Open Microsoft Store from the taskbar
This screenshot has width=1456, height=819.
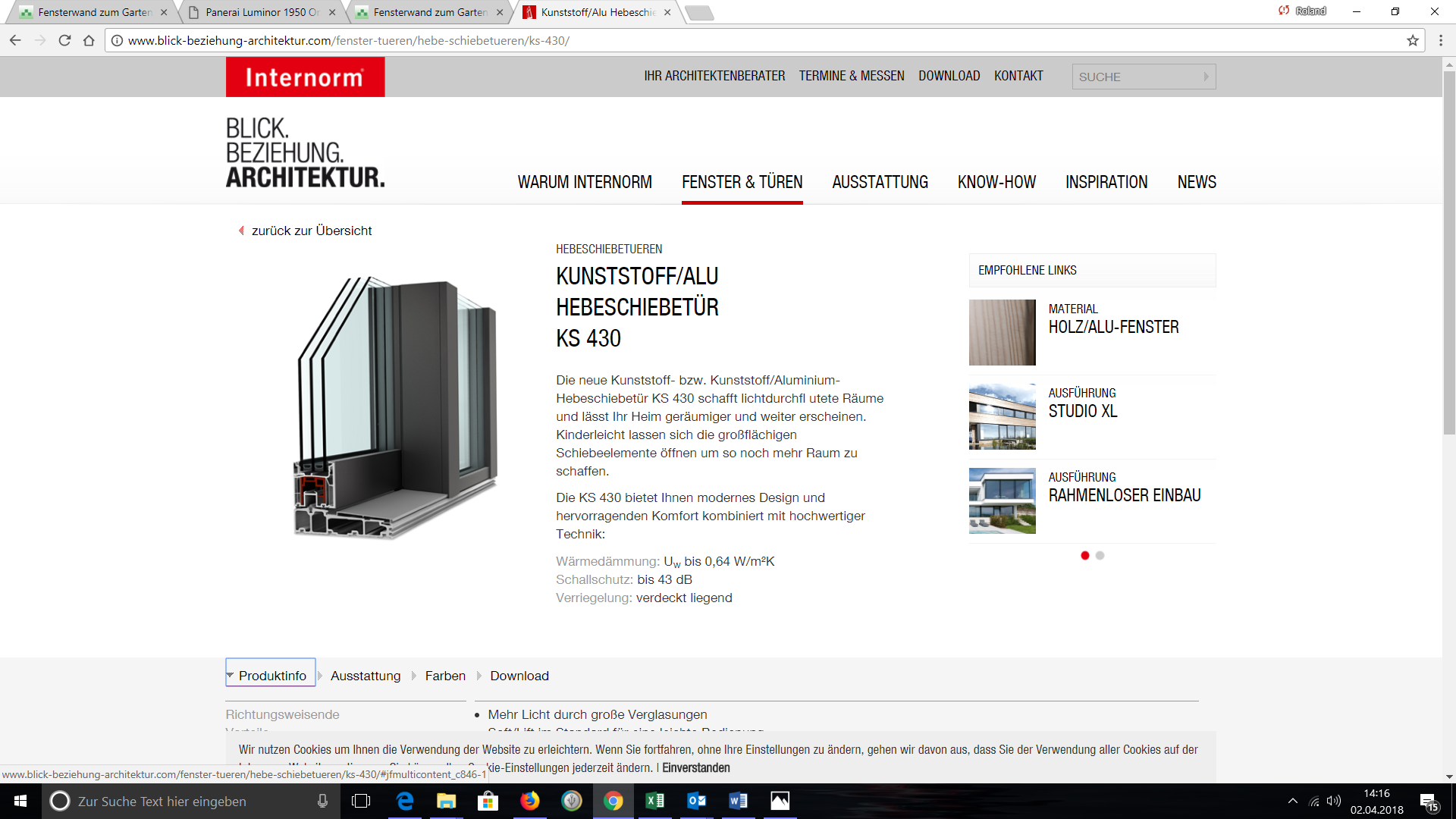488,801
